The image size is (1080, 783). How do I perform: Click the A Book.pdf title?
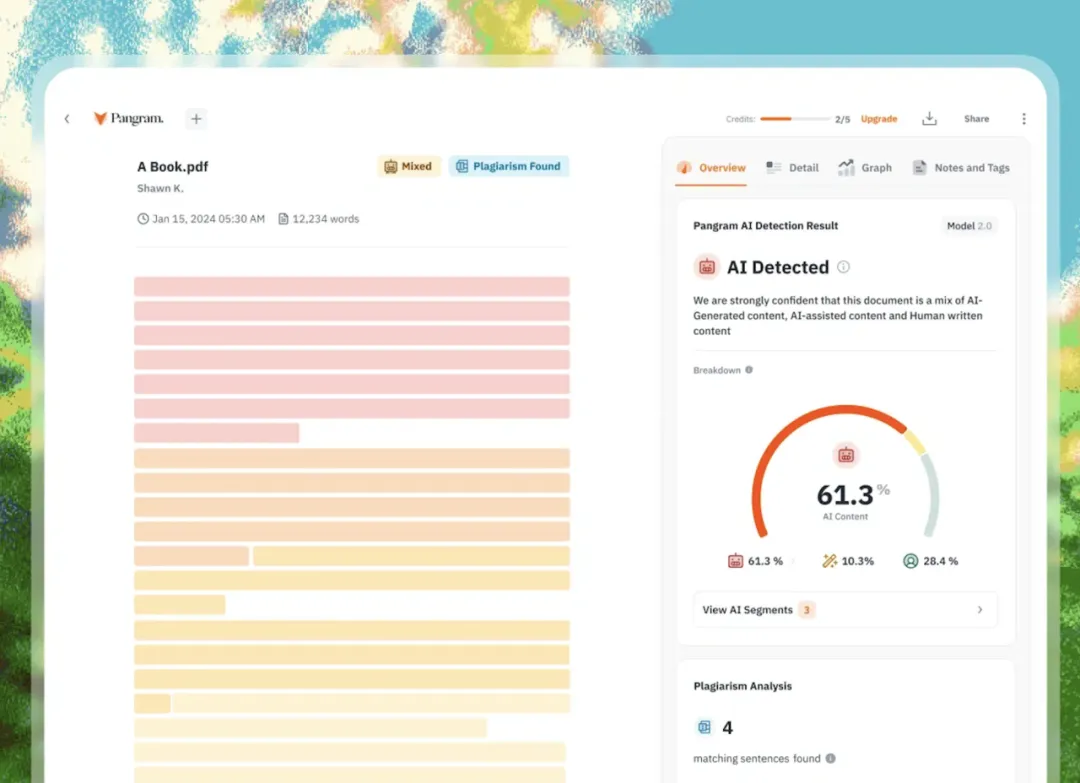172,167
